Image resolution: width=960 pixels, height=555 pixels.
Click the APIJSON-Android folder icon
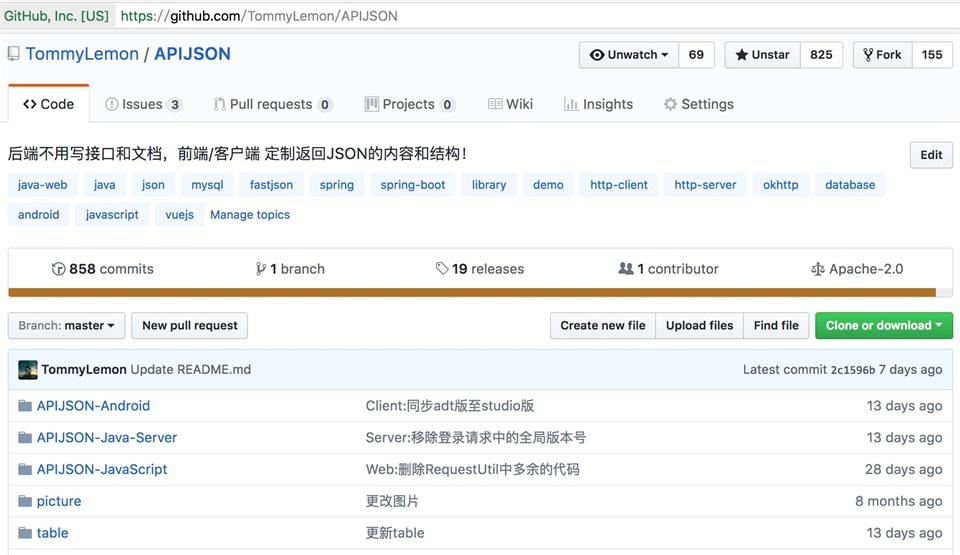[25, 406]
